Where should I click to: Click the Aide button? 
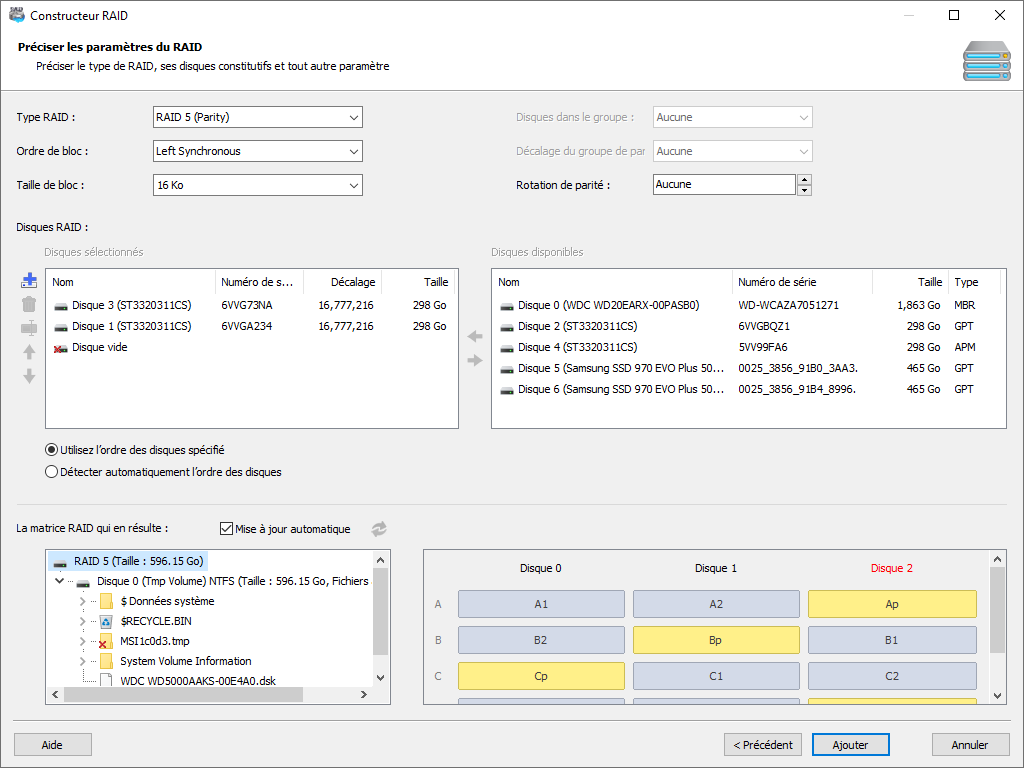(53, 745)
